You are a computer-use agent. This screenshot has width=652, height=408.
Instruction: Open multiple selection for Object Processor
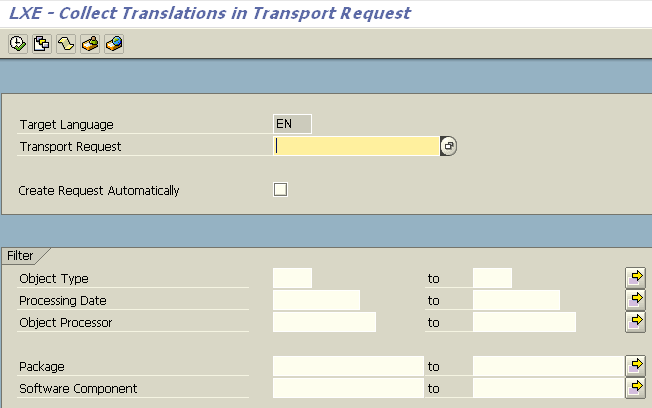point(635,322)
